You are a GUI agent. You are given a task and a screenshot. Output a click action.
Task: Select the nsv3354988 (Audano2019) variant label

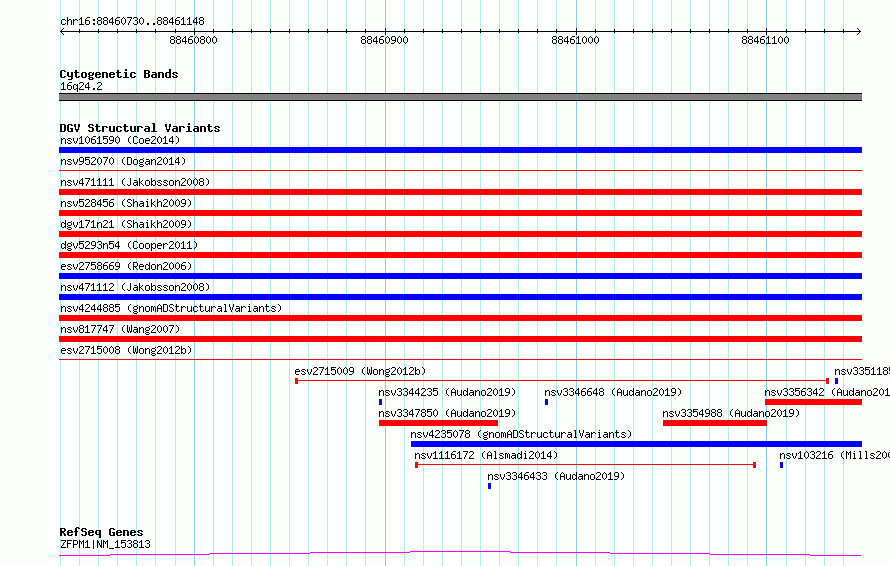pyautogui.click(x=731, y=413)
